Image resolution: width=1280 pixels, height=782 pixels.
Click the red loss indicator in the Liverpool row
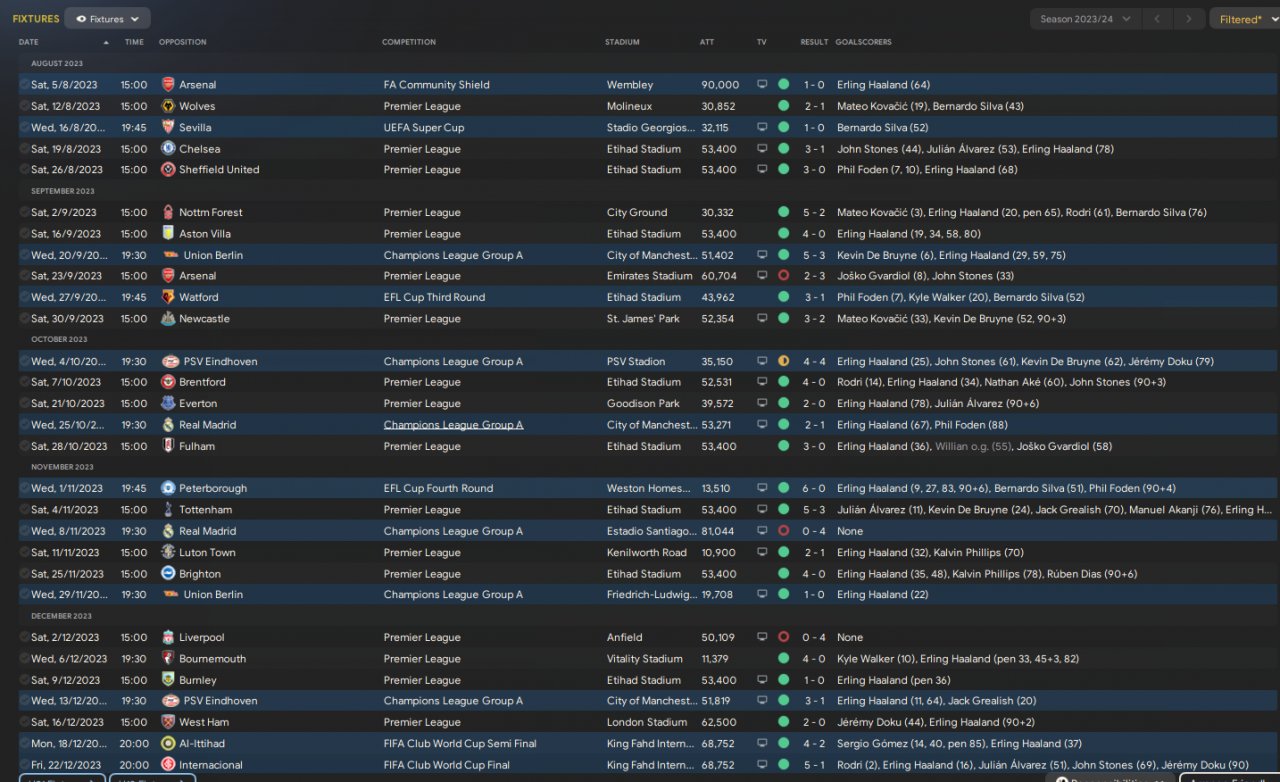783,637
